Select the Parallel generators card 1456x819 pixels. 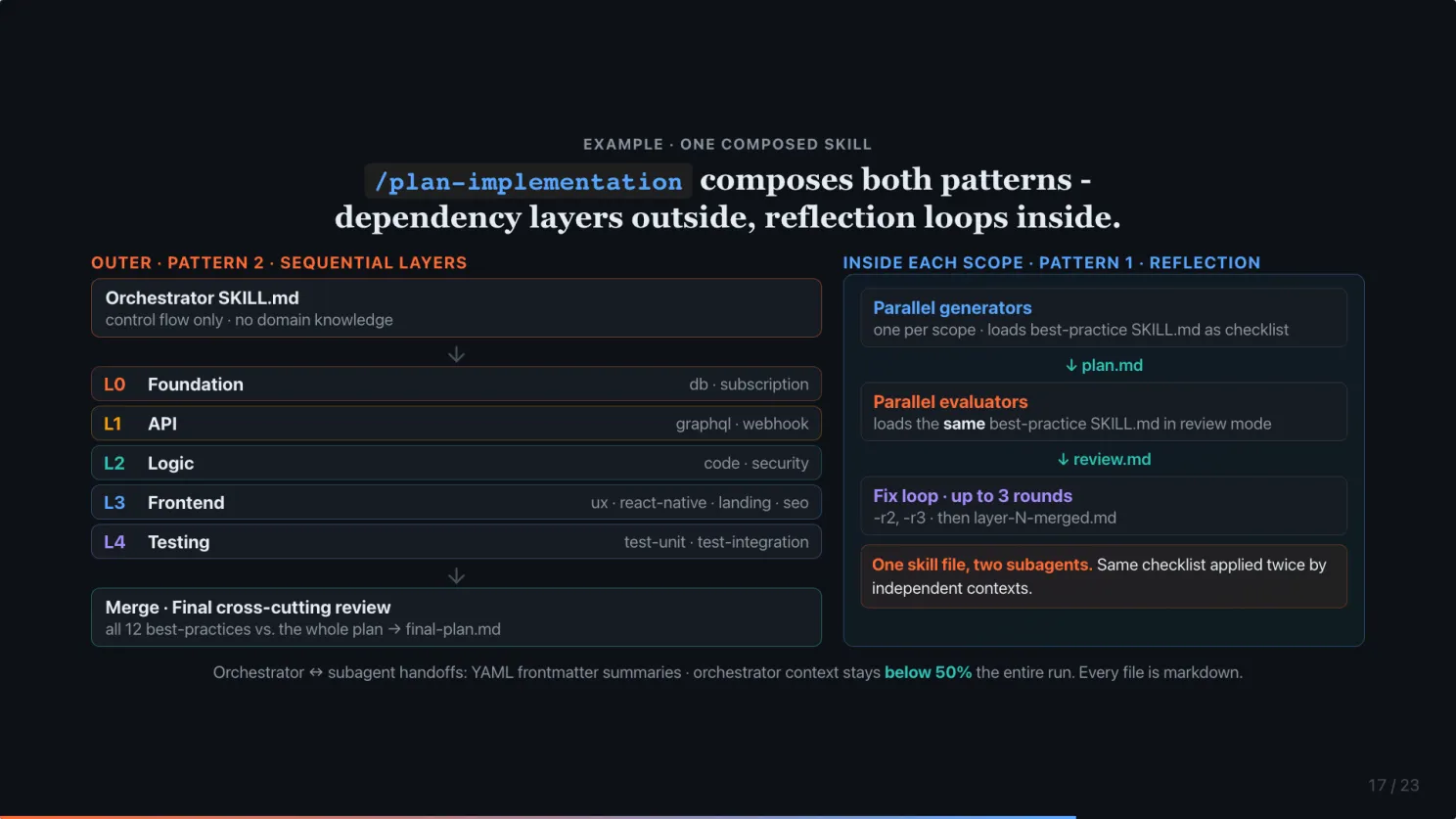click(x=1104, y=318)
